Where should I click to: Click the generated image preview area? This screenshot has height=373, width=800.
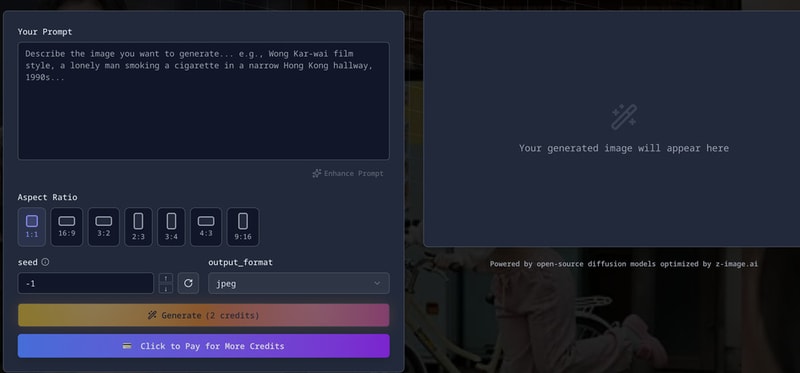[612, 129]
